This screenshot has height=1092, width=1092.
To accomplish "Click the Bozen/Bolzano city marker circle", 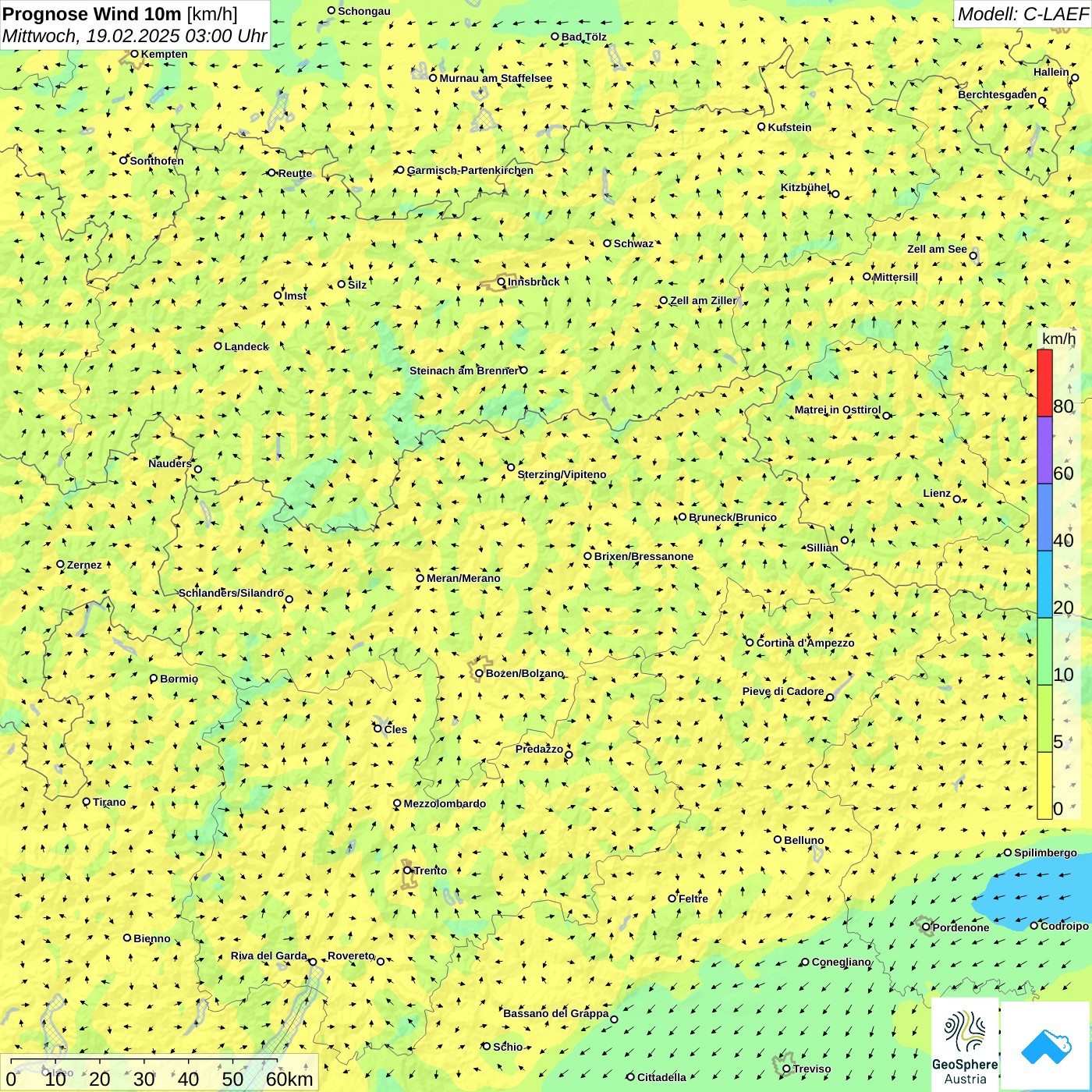I will [x=479, y=673].
